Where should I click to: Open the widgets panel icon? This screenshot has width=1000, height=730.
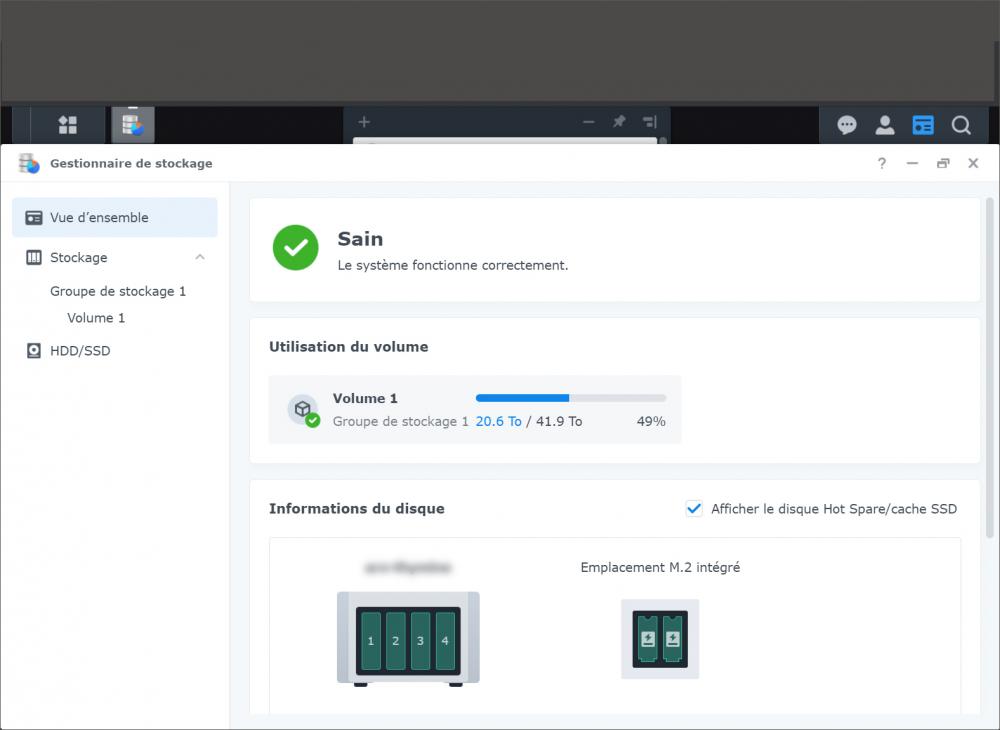point(923,125)
